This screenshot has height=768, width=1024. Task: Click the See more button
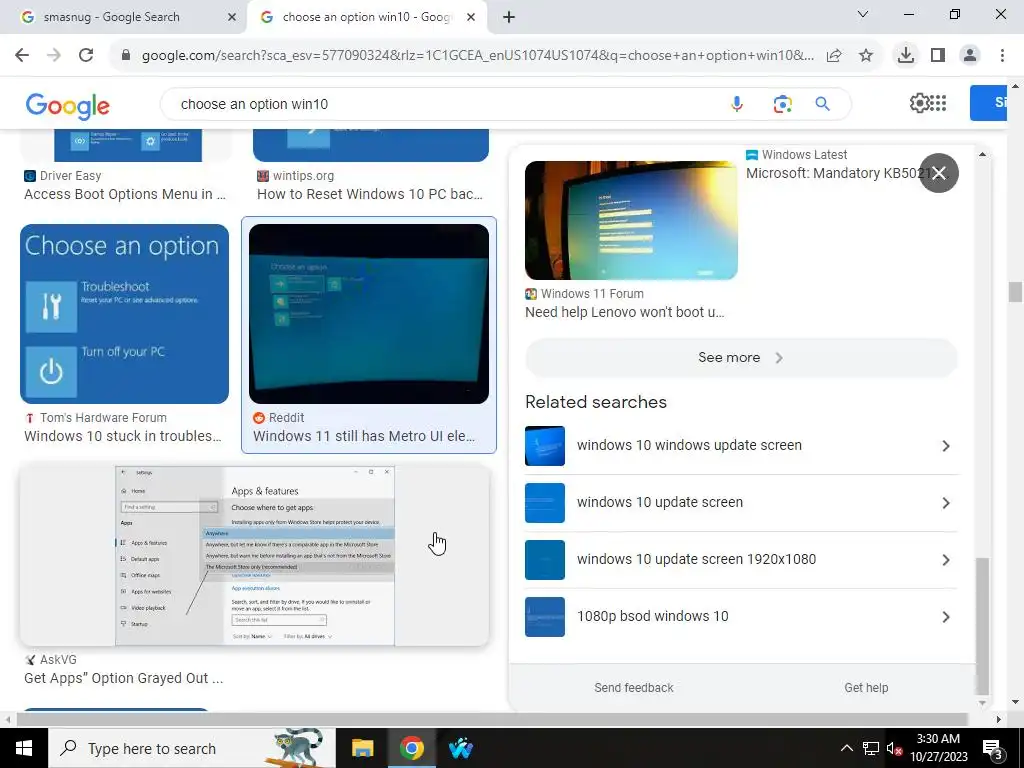coord(741,358)
